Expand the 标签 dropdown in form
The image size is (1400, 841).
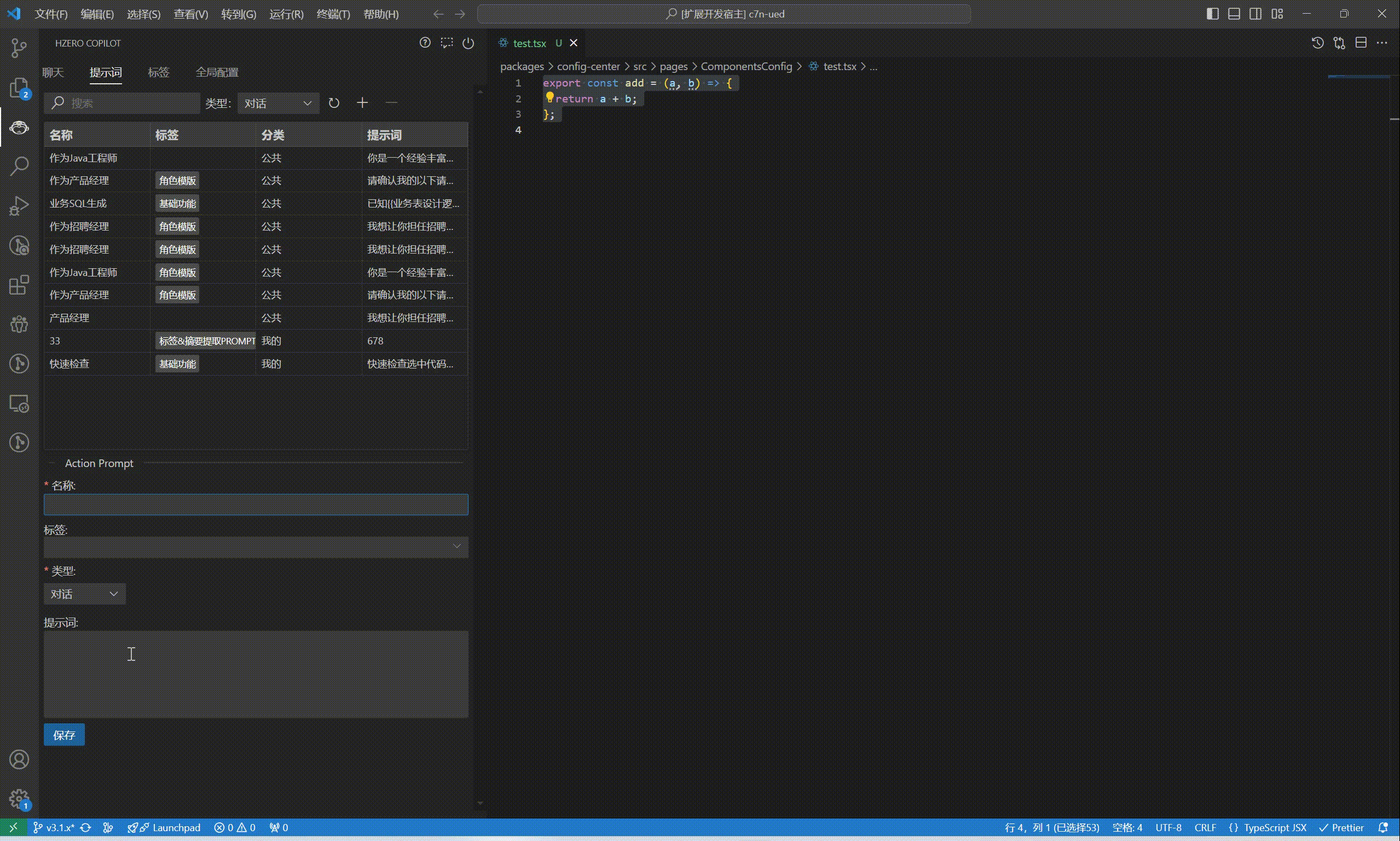256,547
